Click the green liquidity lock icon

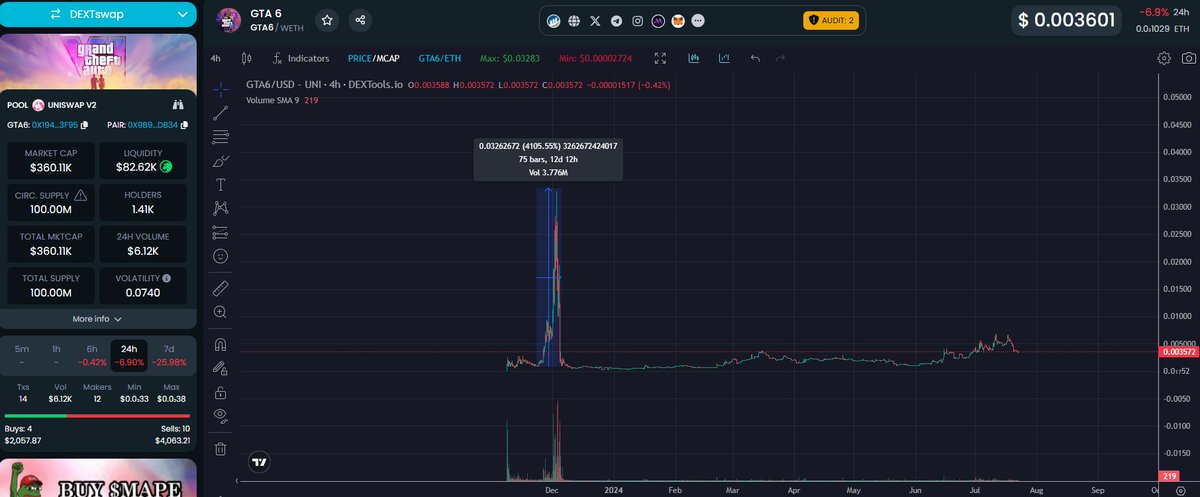click(166, 166)
